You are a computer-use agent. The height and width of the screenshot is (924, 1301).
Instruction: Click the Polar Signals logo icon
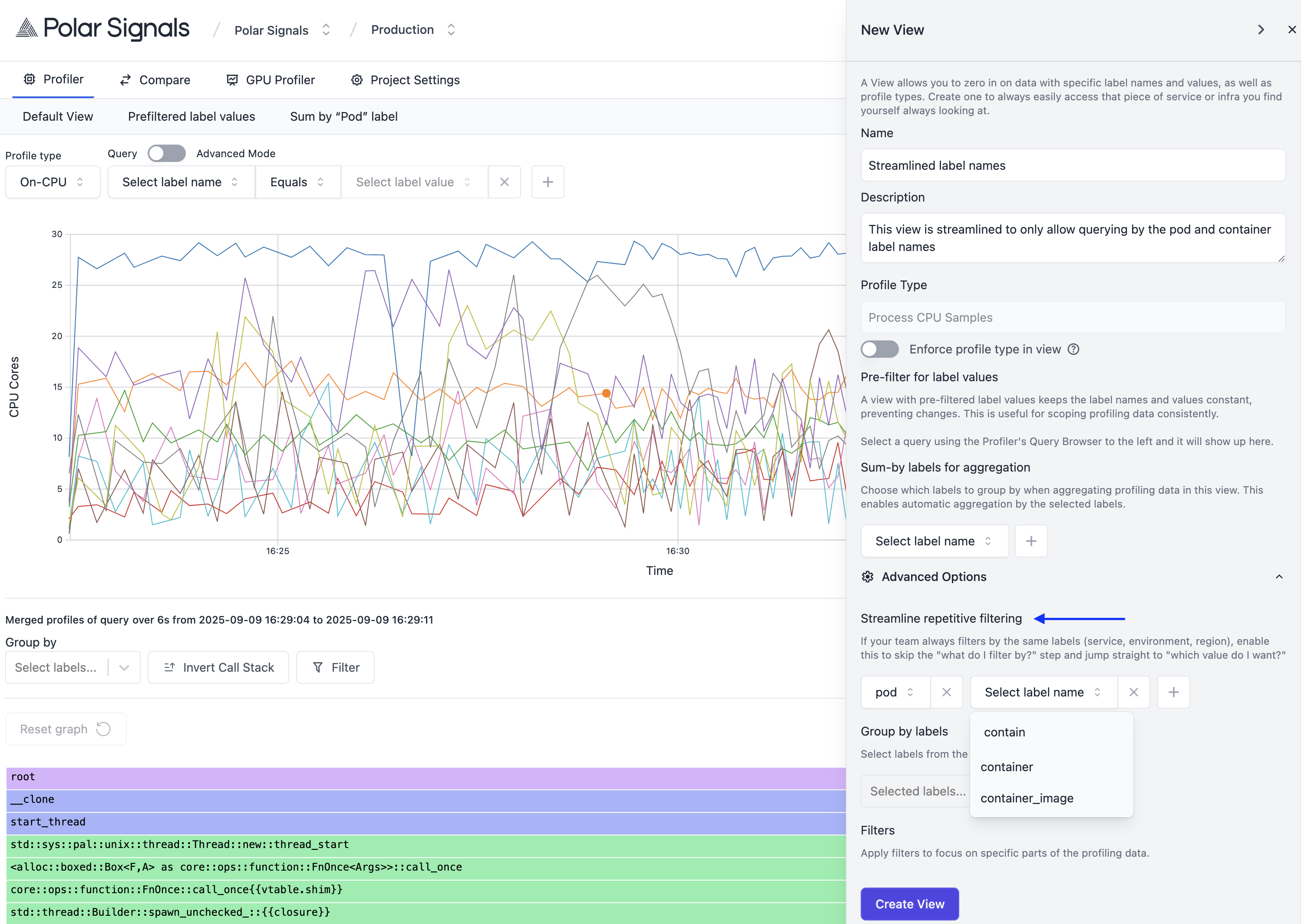tap(26, 28)
